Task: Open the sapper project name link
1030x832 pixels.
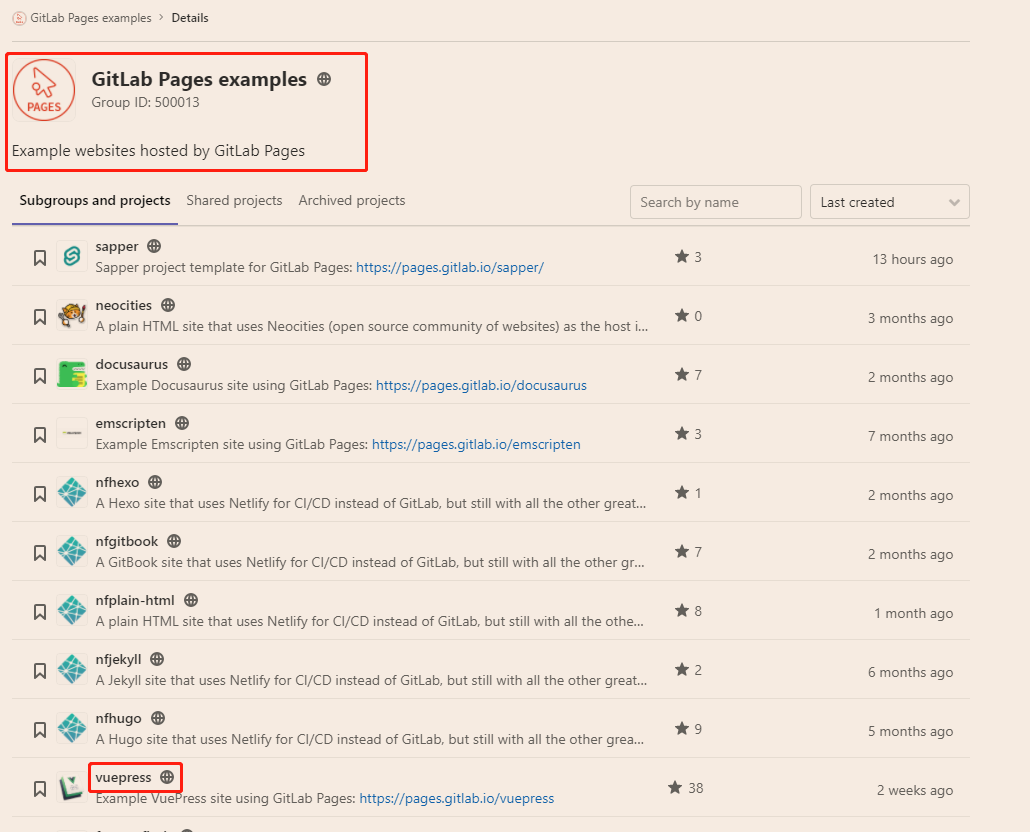Action: coord(117,246)
